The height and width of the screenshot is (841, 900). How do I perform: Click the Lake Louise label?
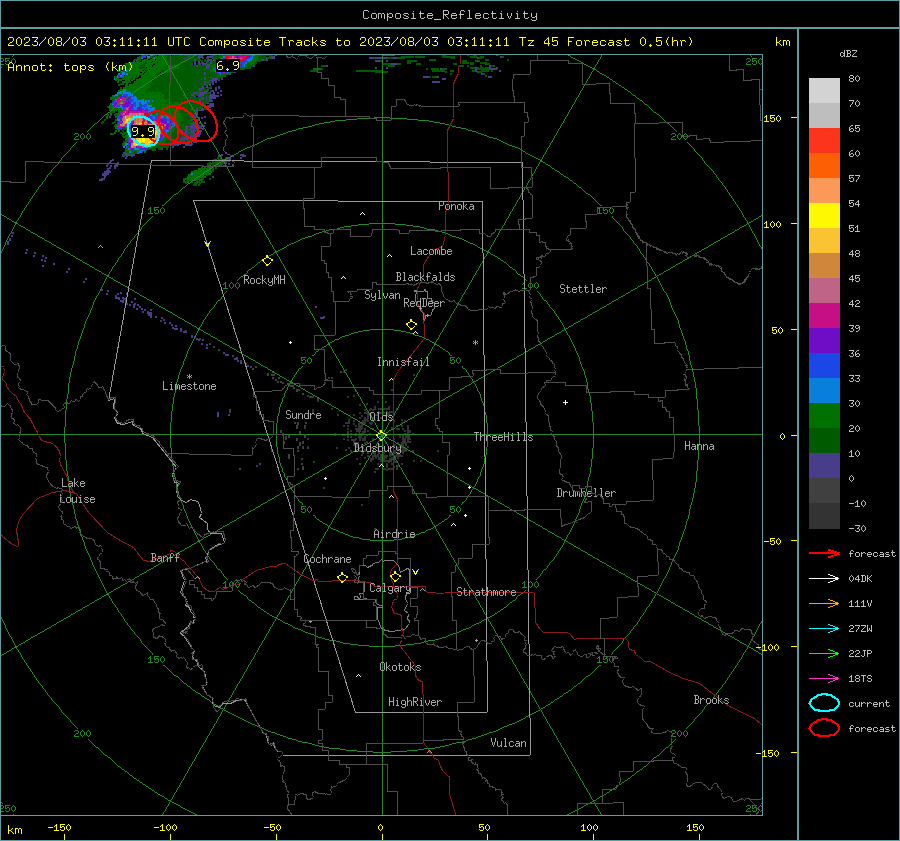pos(77,491)
